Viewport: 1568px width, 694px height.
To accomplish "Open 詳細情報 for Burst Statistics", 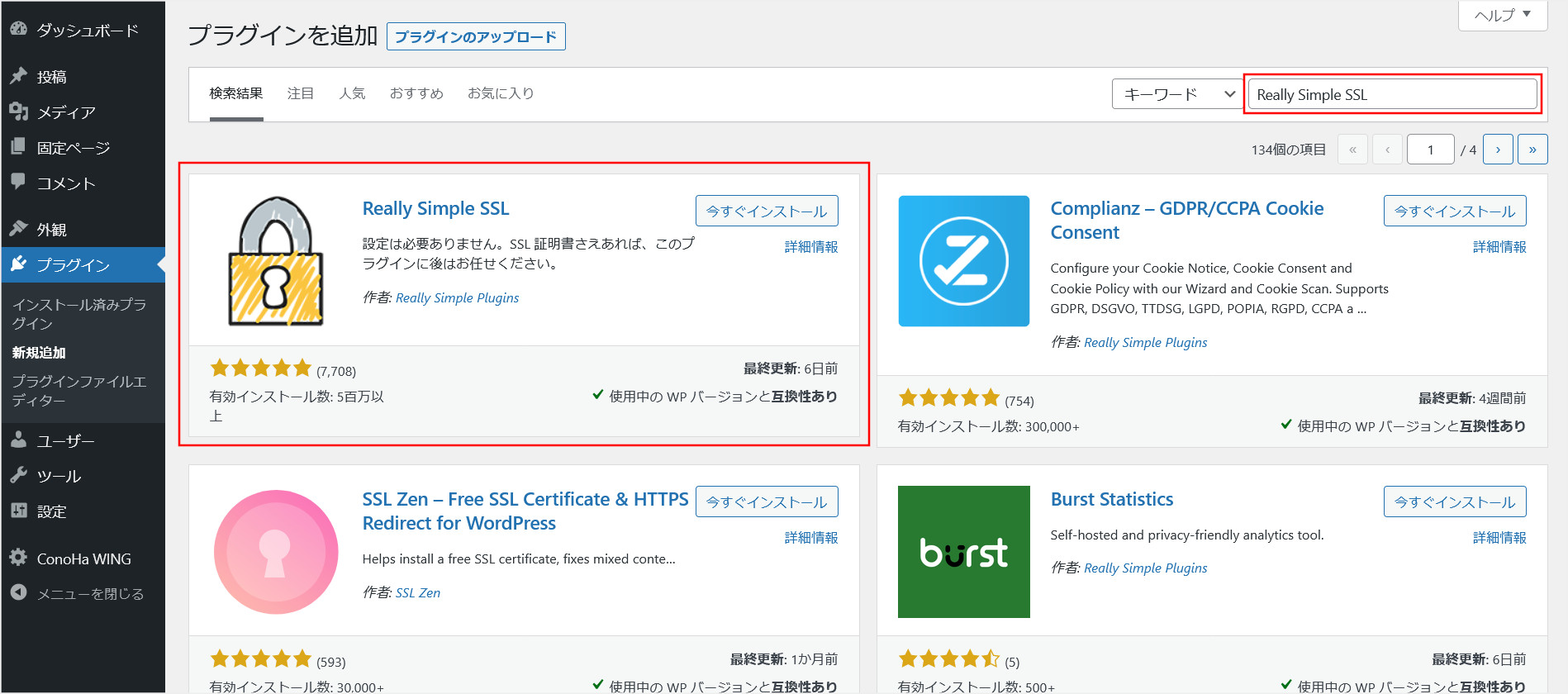I will pos(1499,538).
